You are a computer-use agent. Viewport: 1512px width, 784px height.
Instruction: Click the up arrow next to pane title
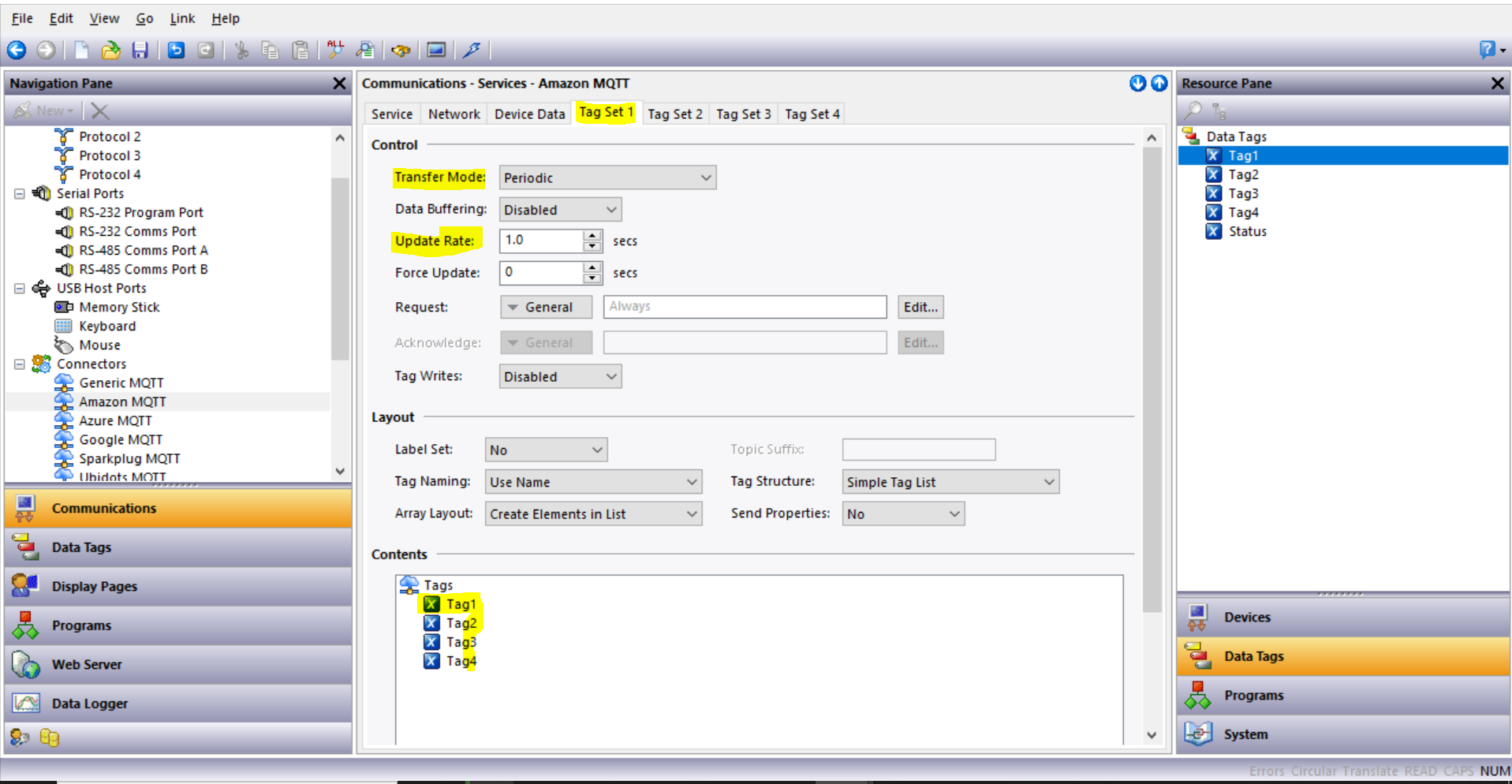pos(1159,83)
